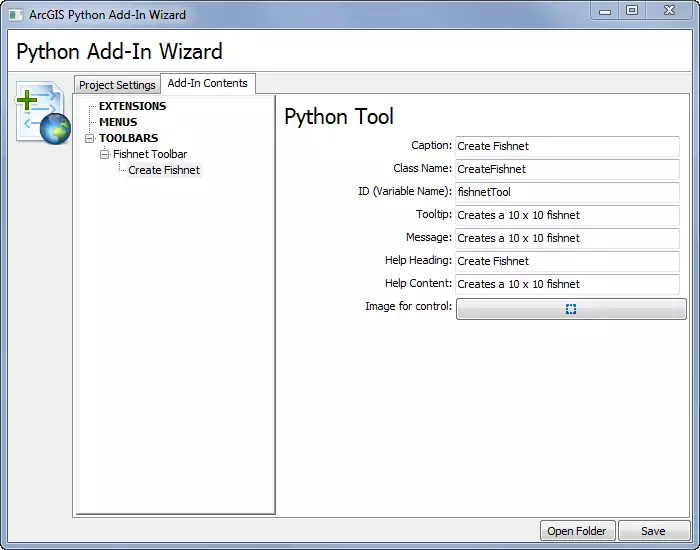700x550 pixels.
Task: Click into the Message field
Action: (566, 238)
